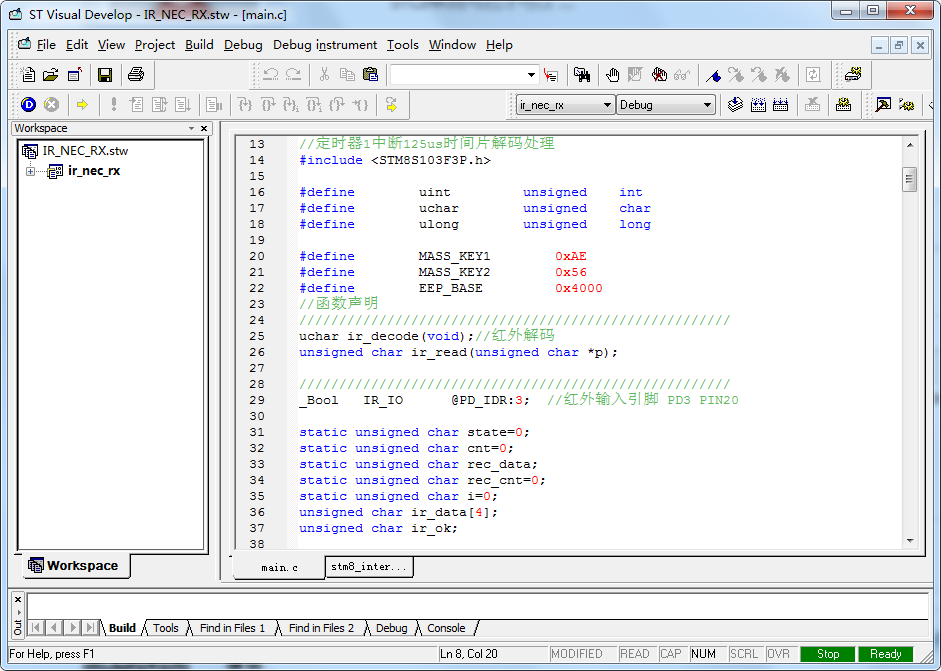This screenshot has height=671, width=941.
Task: Click the Find in Files binoculars icon
Action: [582, 74]
